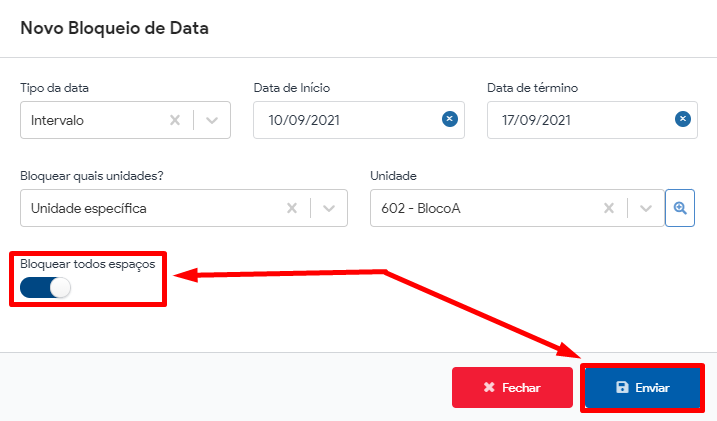717x421 pixels.
Task: Expand Bloquear quais unidades dropdown arrow
Action: coord(329,208)
